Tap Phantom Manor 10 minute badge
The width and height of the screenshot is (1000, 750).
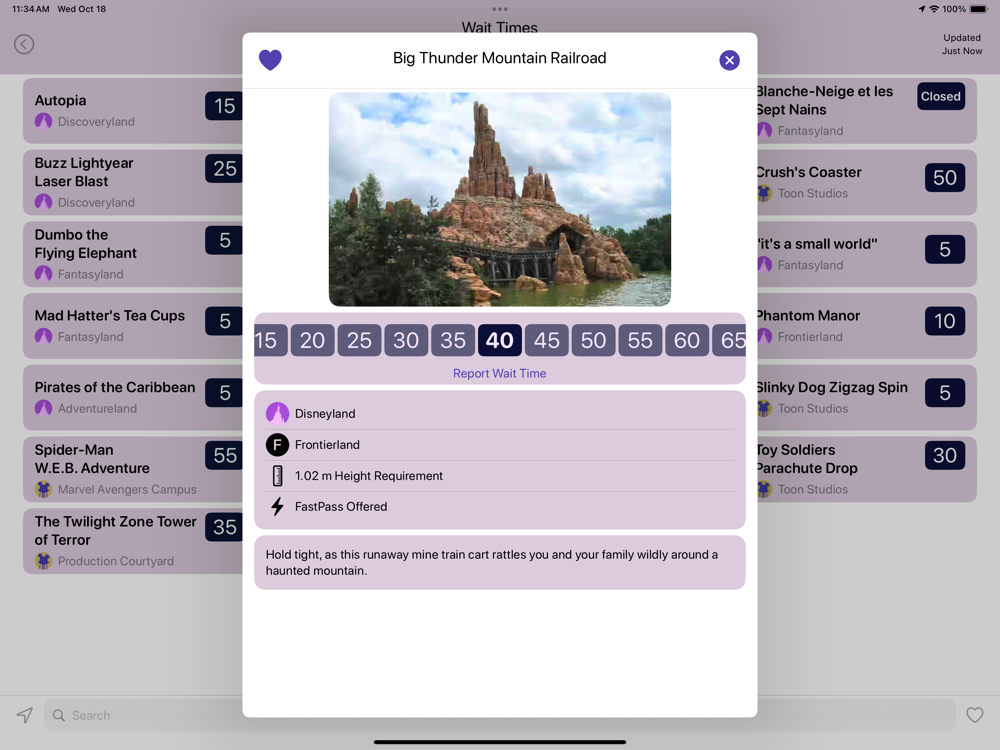pos(945,321)
